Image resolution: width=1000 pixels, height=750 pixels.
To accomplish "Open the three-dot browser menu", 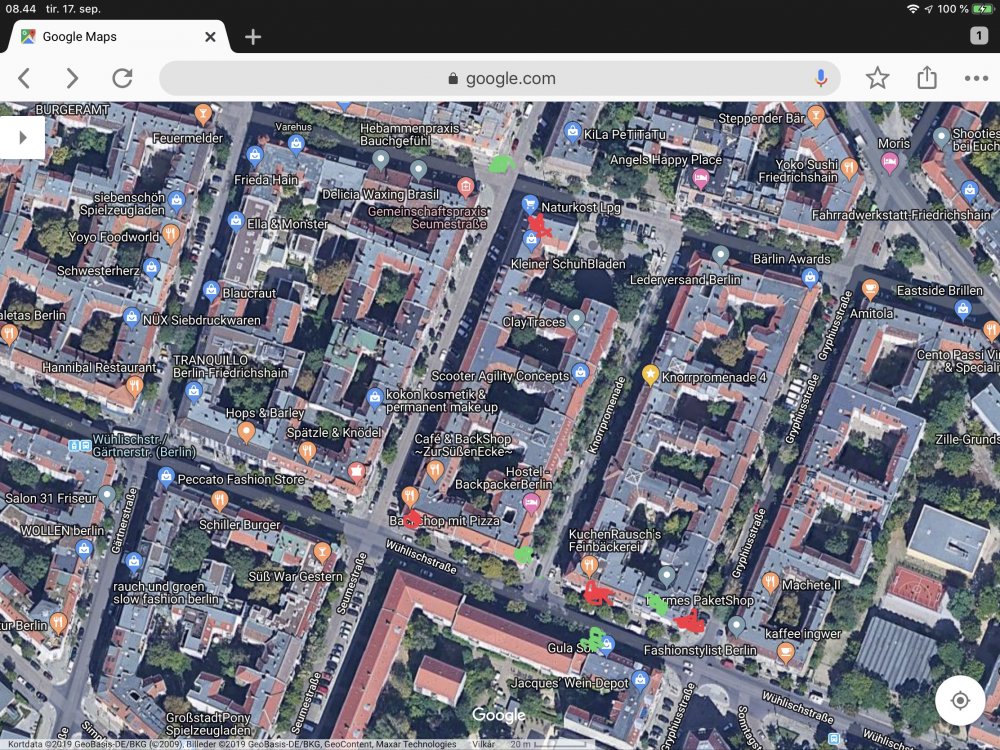I will (x=976, y=78).
